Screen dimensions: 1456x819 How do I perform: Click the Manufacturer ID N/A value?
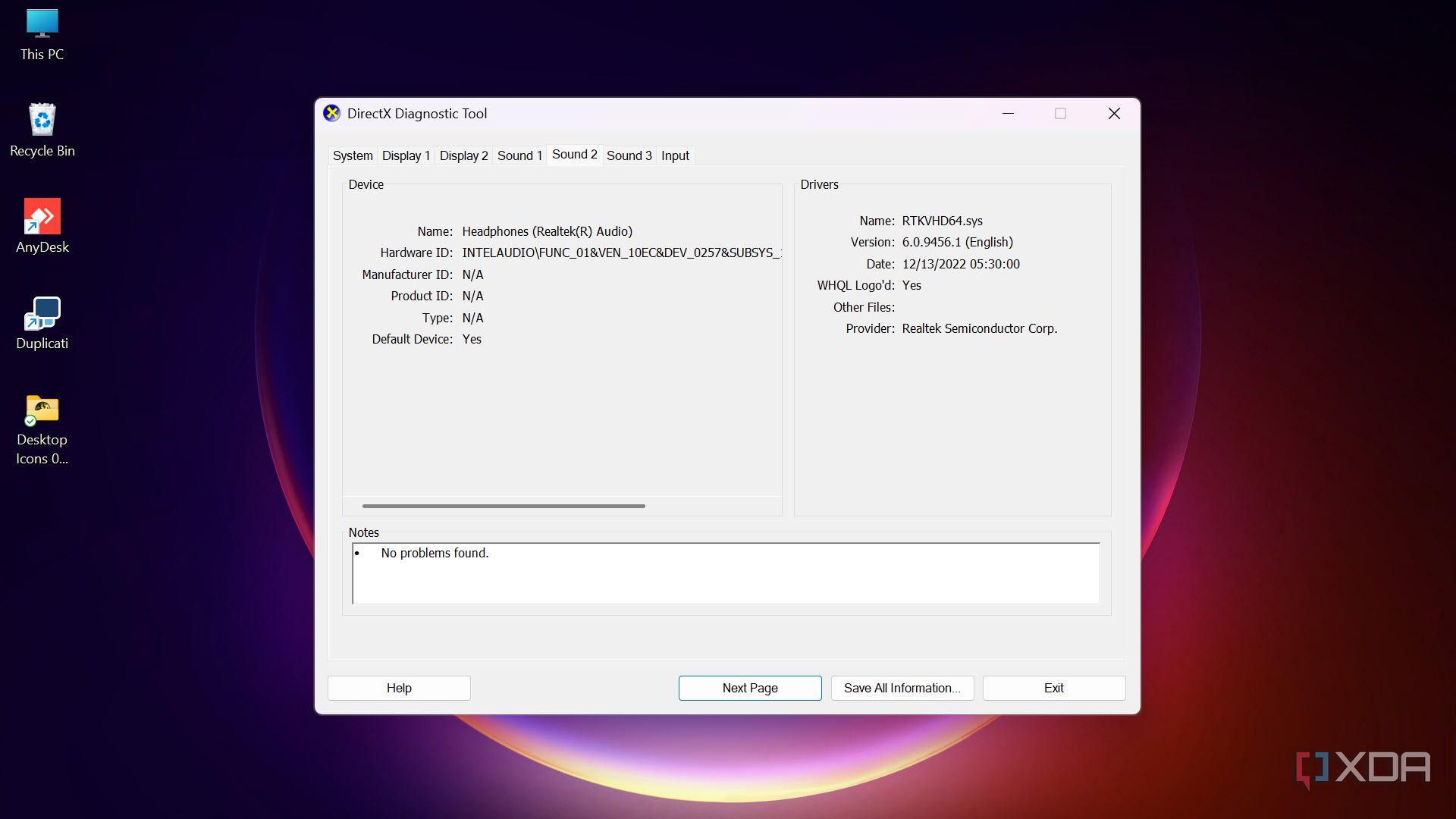(472, 275)
